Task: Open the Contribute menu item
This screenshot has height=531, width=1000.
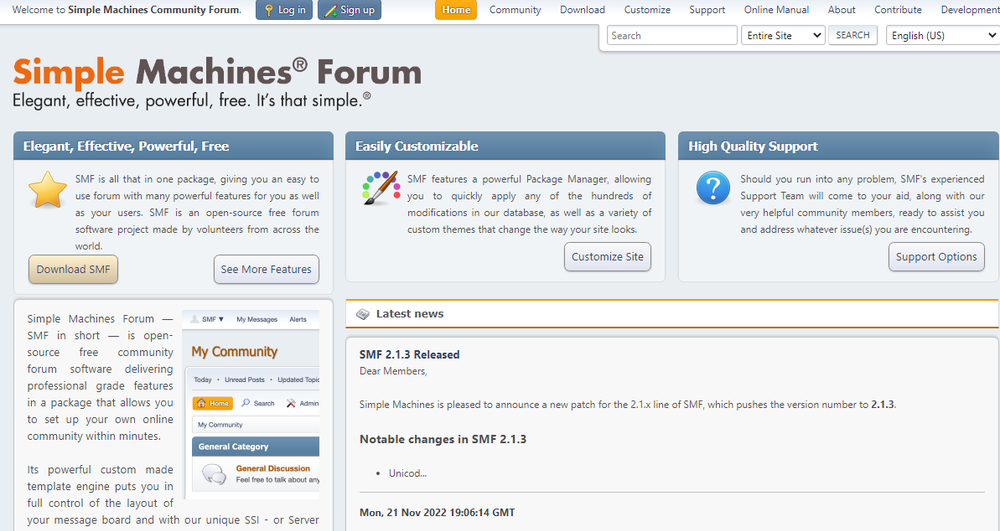Action: pyautogui.click(x=897, y=10)
